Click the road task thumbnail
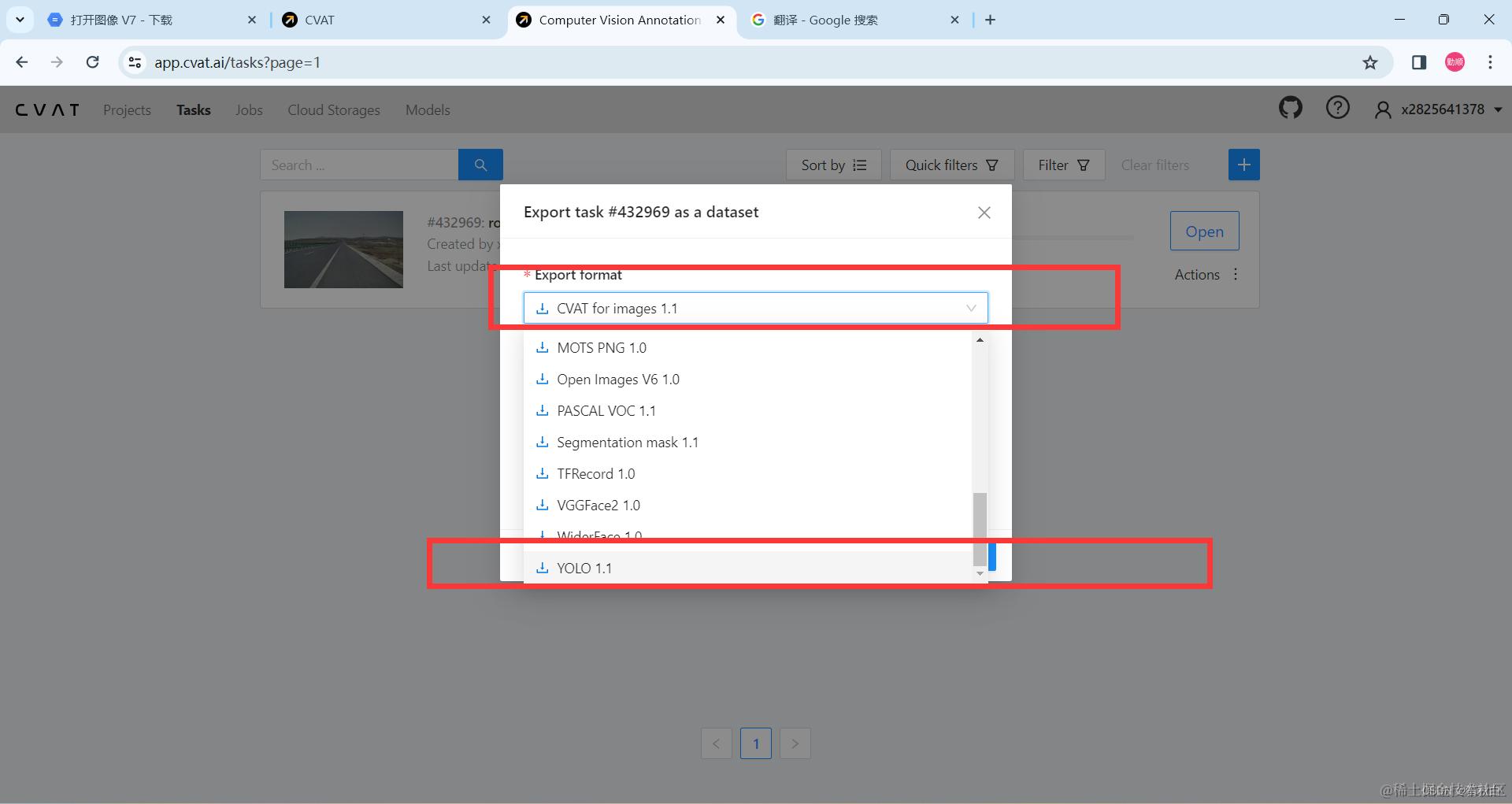The width and height of the screenshot is (1512, 804). pos(343,249)
